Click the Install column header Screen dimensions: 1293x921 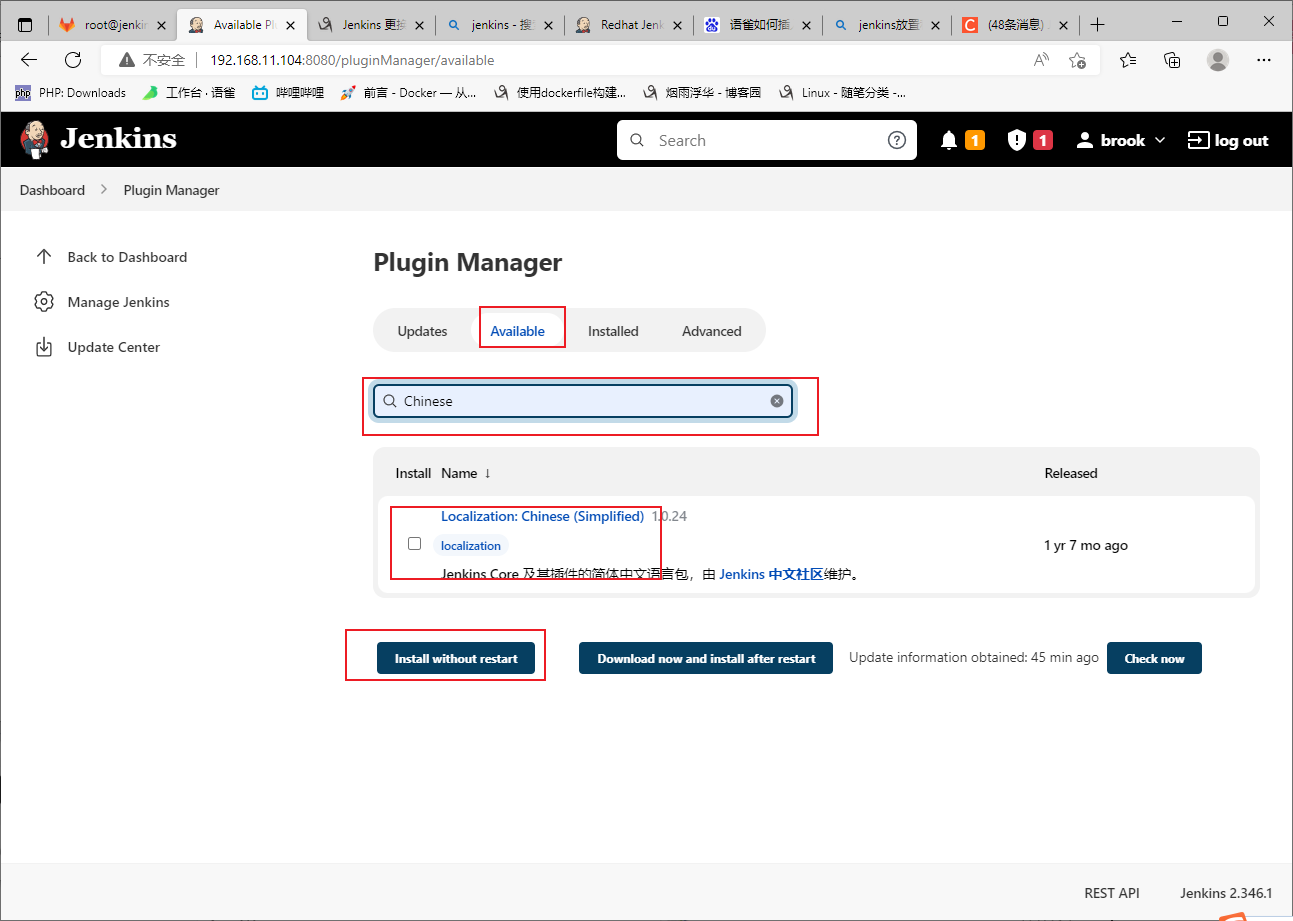413,473
